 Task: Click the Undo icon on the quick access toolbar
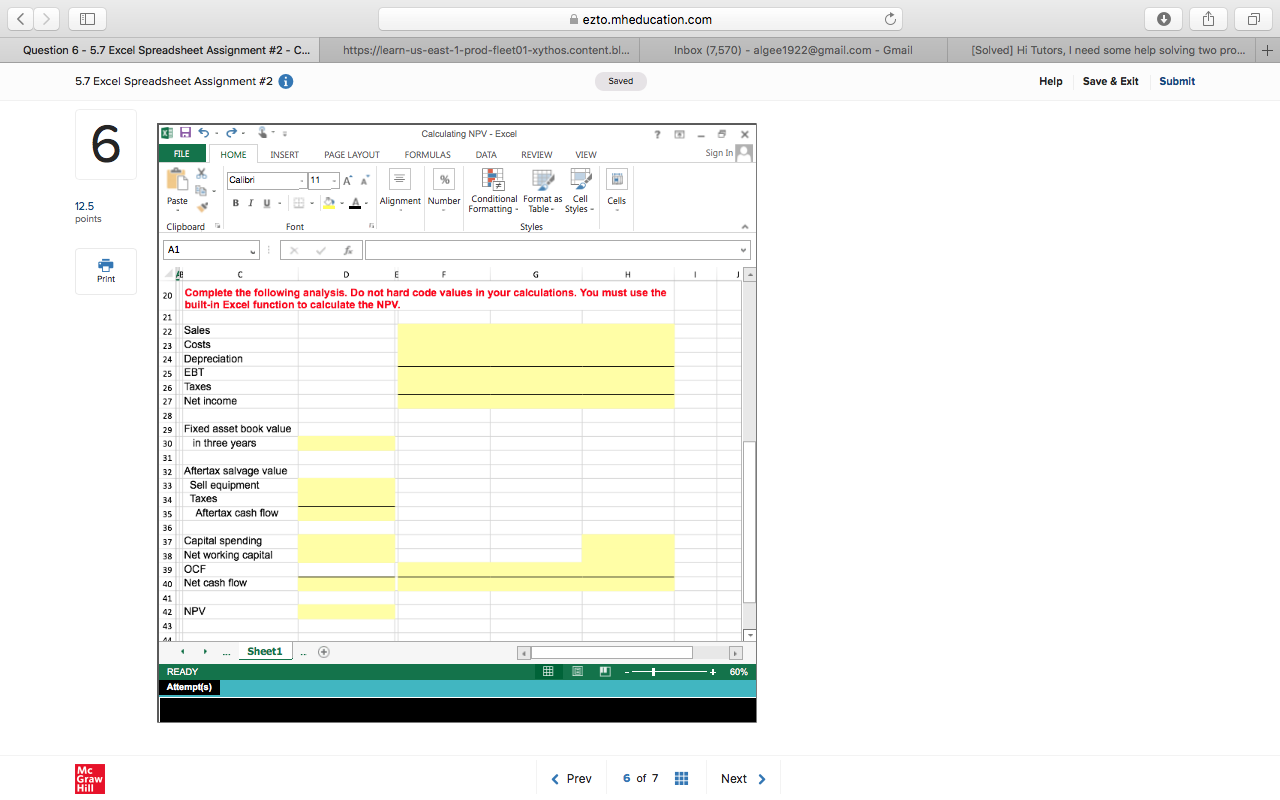tap(203, 132)
